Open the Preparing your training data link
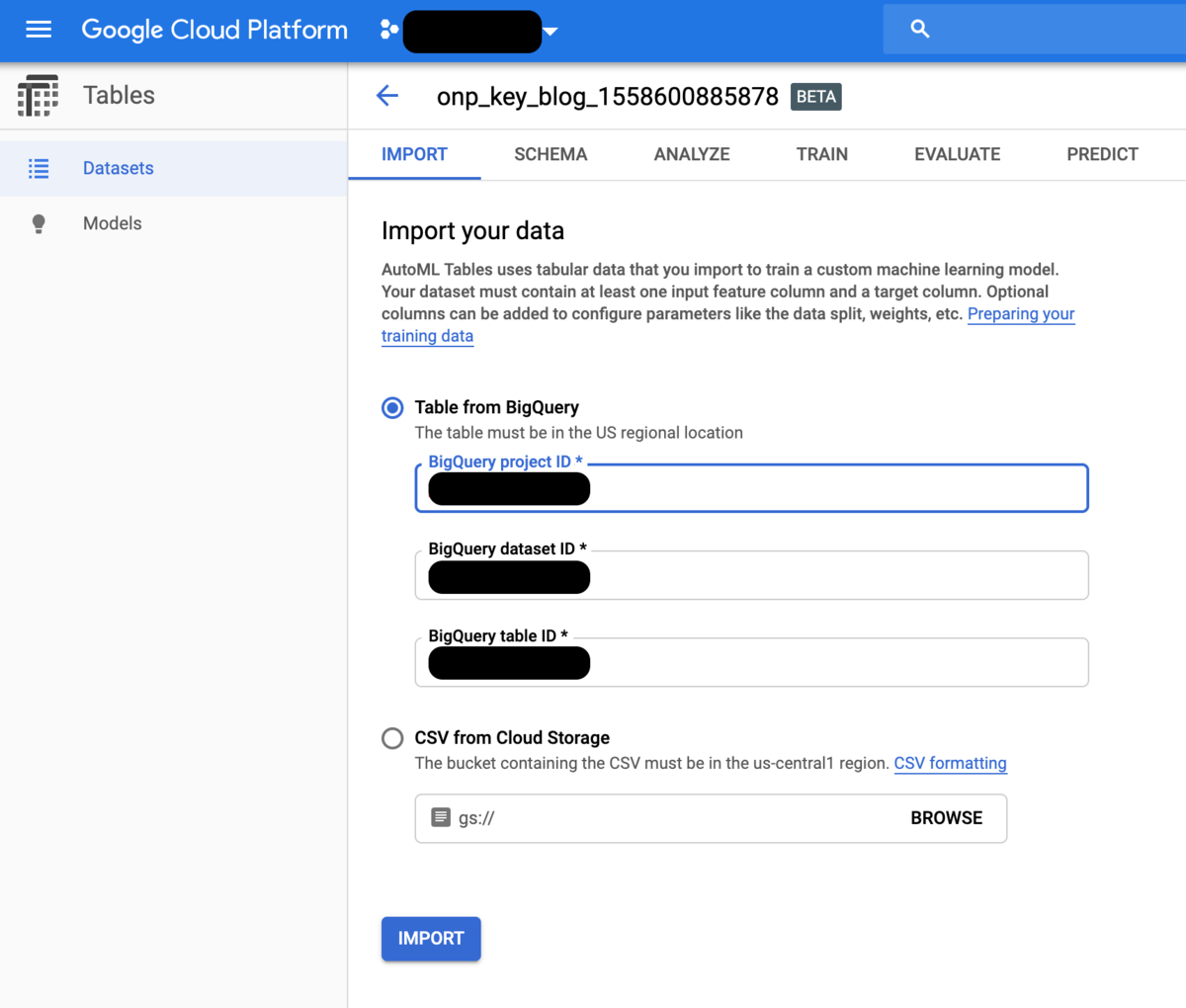1186x1008 pixels. pos(1020,314)
